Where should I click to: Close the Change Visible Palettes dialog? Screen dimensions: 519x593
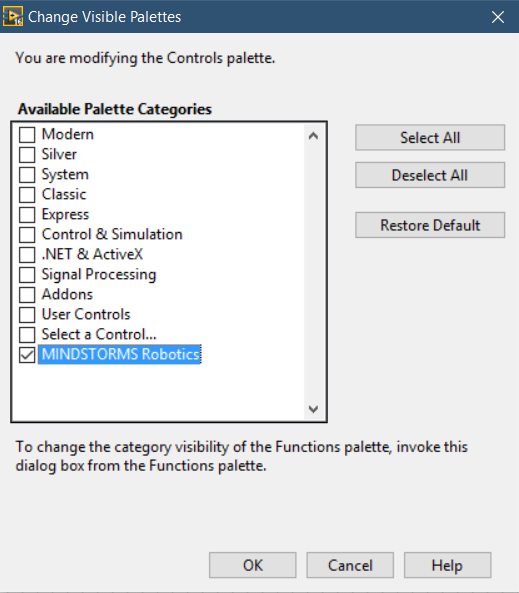(x=497, y=17)
